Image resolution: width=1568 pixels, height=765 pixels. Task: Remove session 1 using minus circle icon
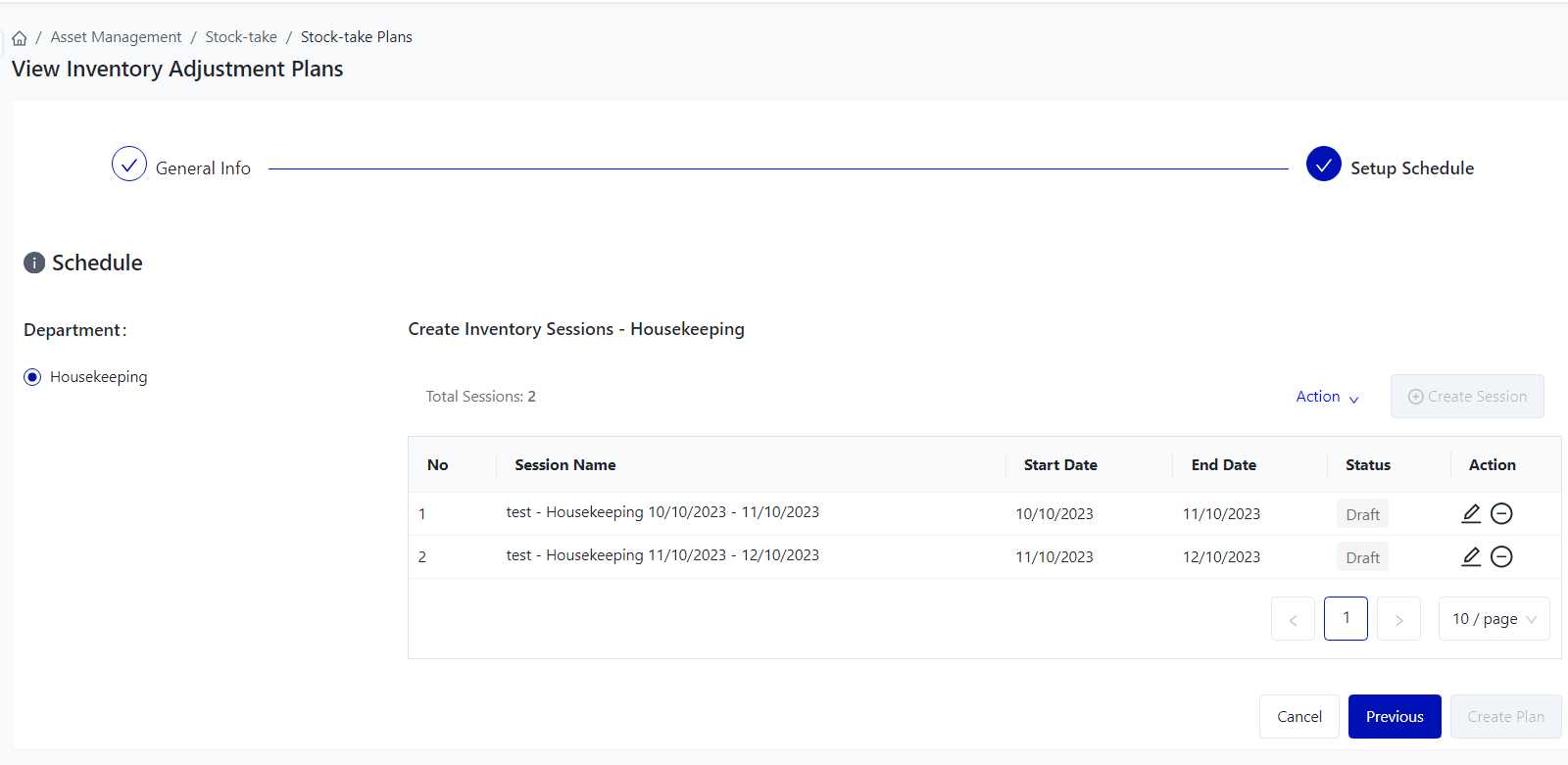pos(1501,513)
